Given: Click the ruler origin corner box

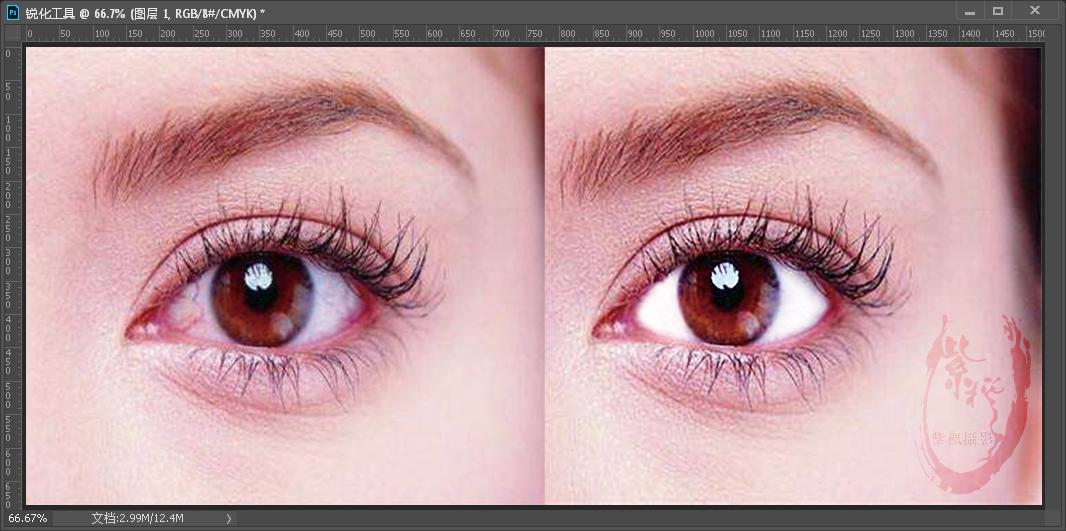Looking at the screenshot, I should tap(13, 34).
